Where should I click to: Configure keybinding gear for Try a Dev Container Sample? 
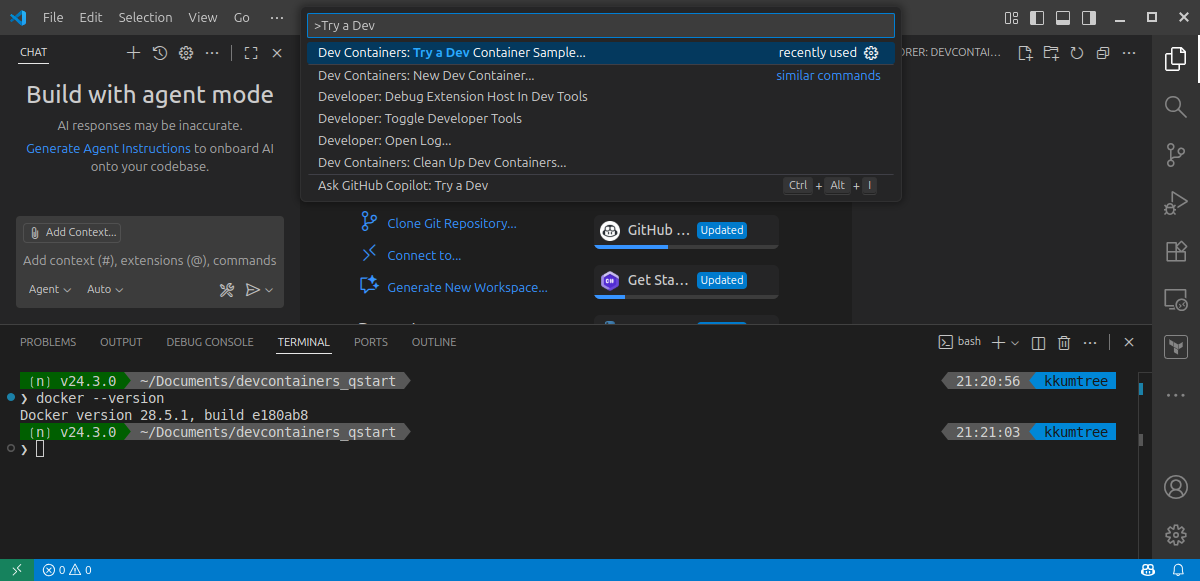tap(871, 53)
